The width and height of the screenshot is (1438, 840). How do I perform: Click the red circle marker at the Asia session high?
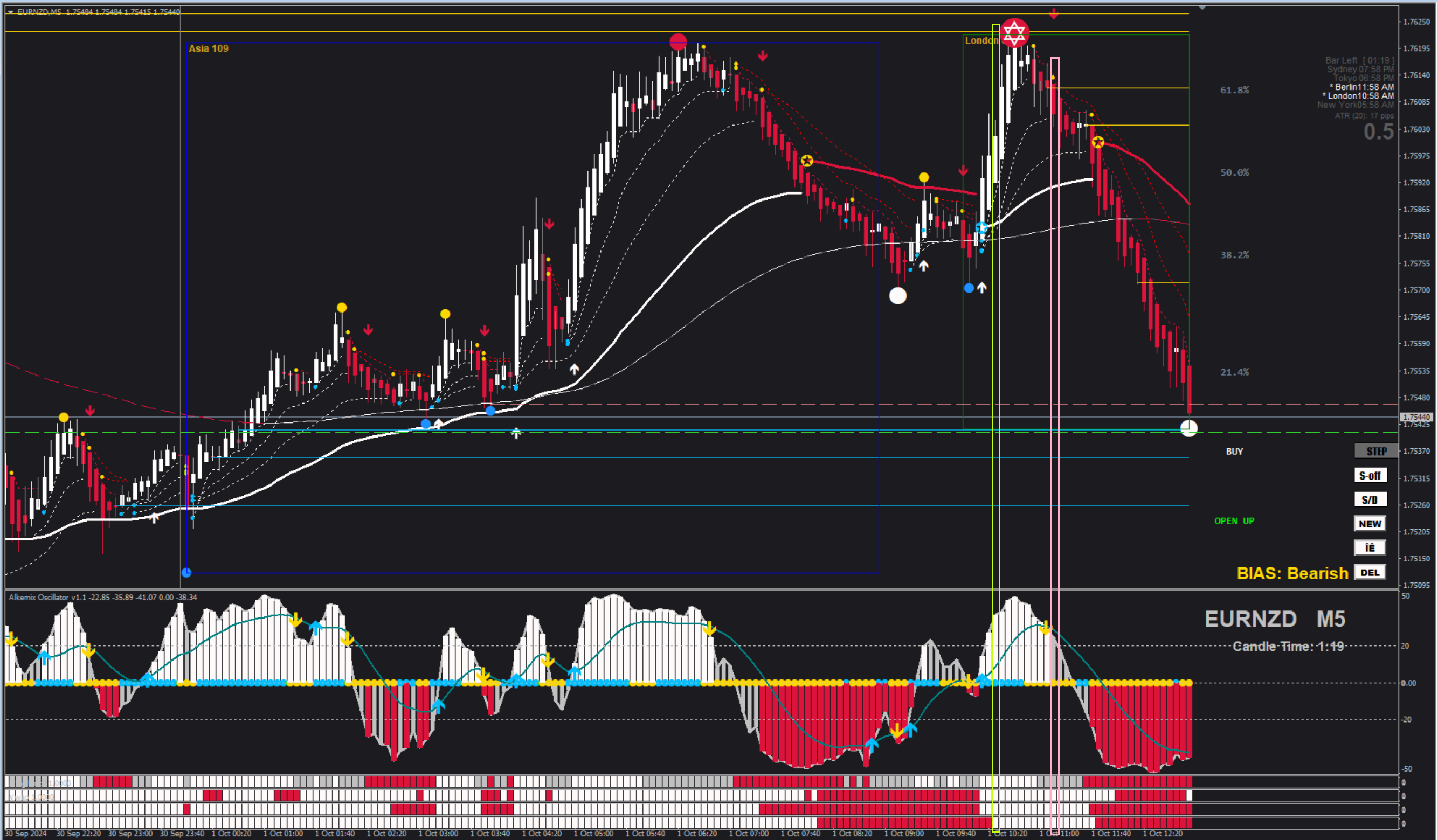click(x=678, y=41)
